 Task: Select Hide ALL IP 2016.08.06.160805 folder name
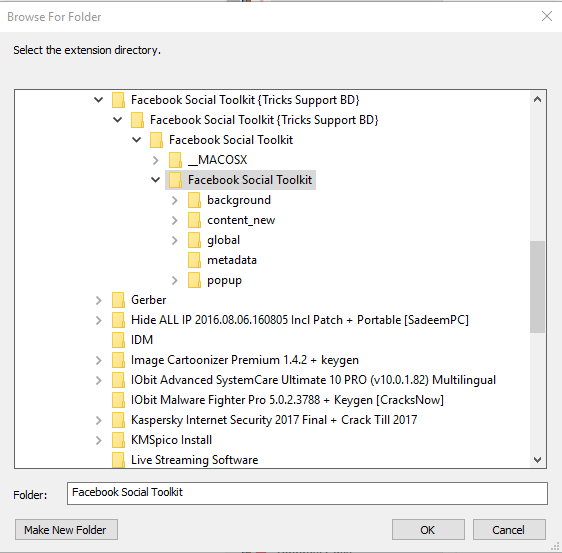tap(300, 320)
